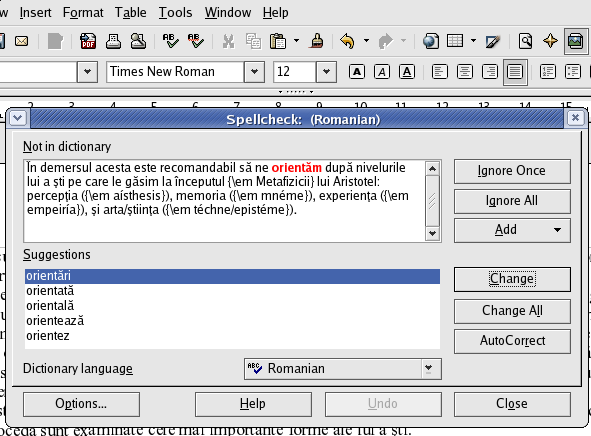Click the Paste clipboard icon
Viewport: 591px width, 436px height.
click(x=278, y=41)
